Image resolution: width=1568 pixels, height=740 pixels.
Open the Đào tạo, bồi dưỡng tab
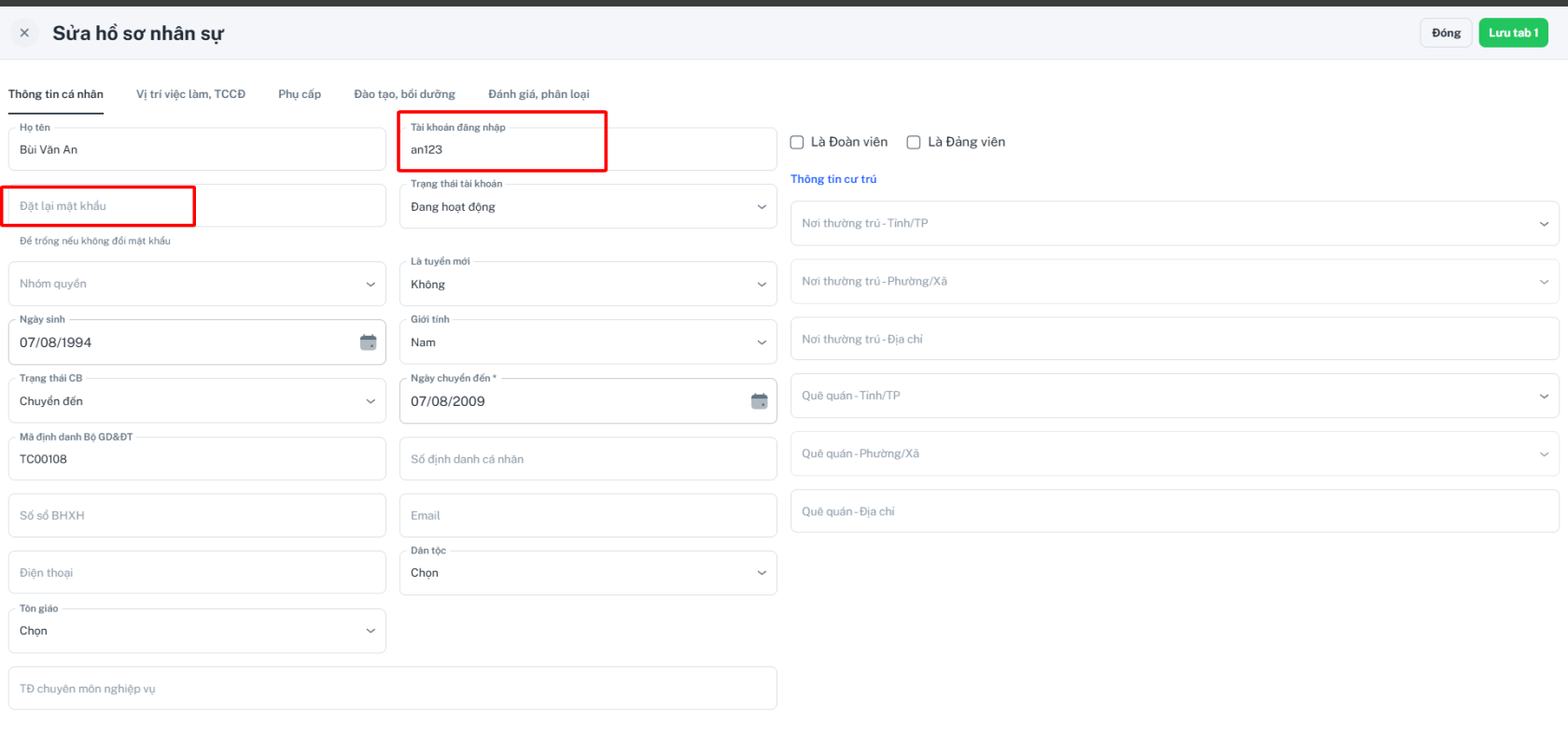coord(404,94)
